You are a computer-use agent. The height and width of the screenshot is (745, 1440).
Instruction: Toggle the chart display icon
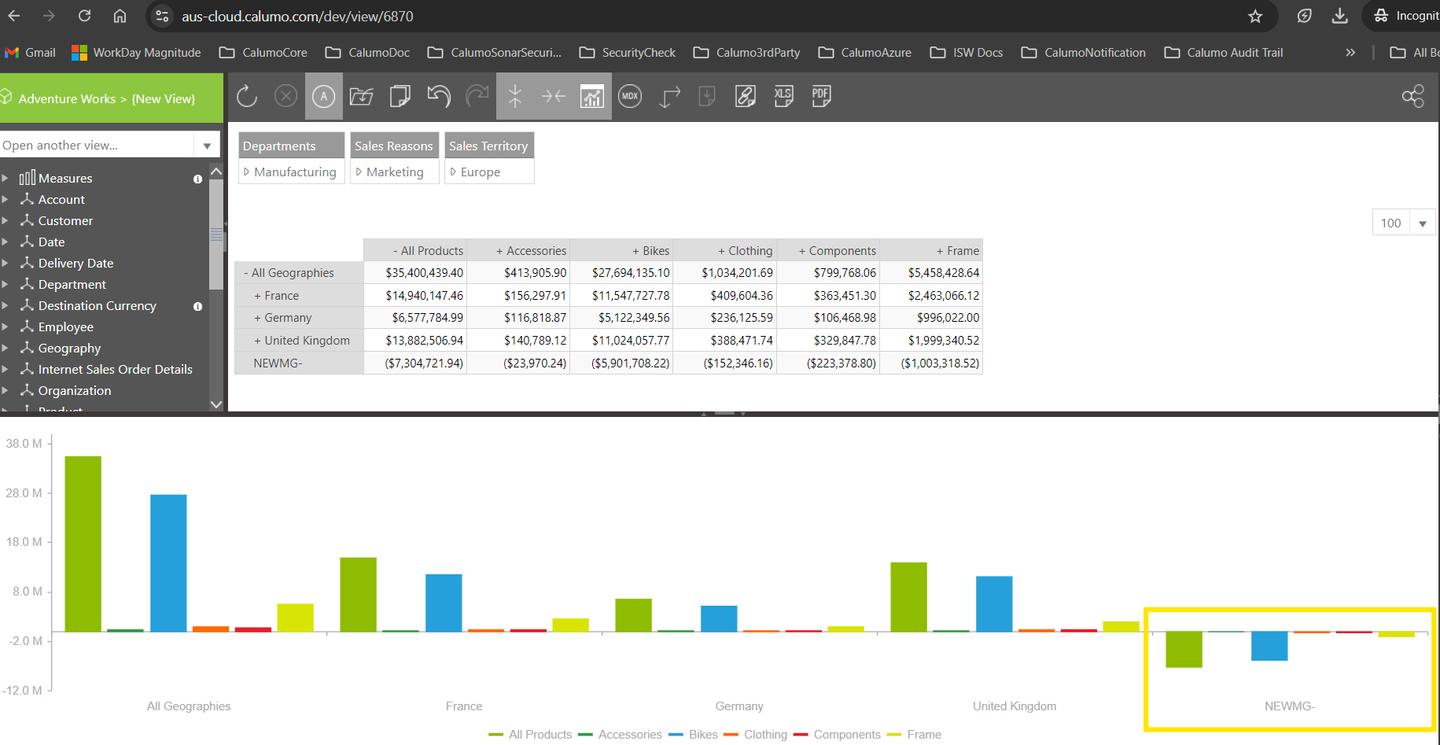[x=592, y=96]
